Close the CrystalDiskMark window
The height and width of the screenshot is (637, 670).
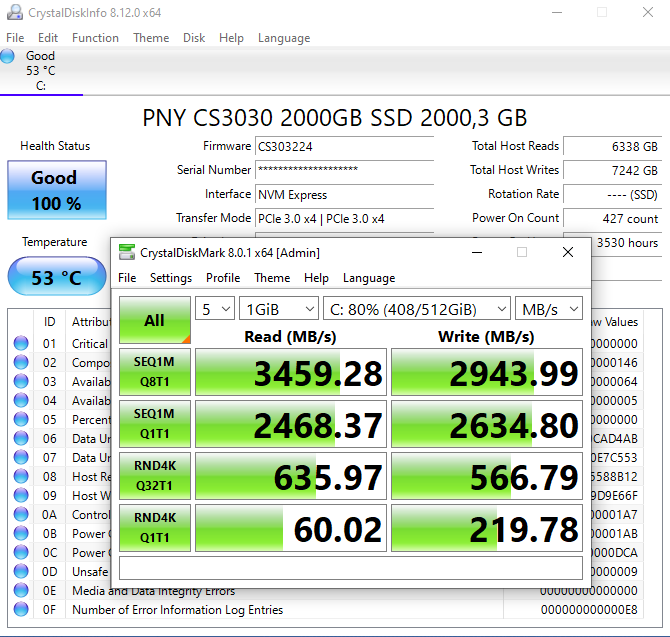tap(567, 252)
